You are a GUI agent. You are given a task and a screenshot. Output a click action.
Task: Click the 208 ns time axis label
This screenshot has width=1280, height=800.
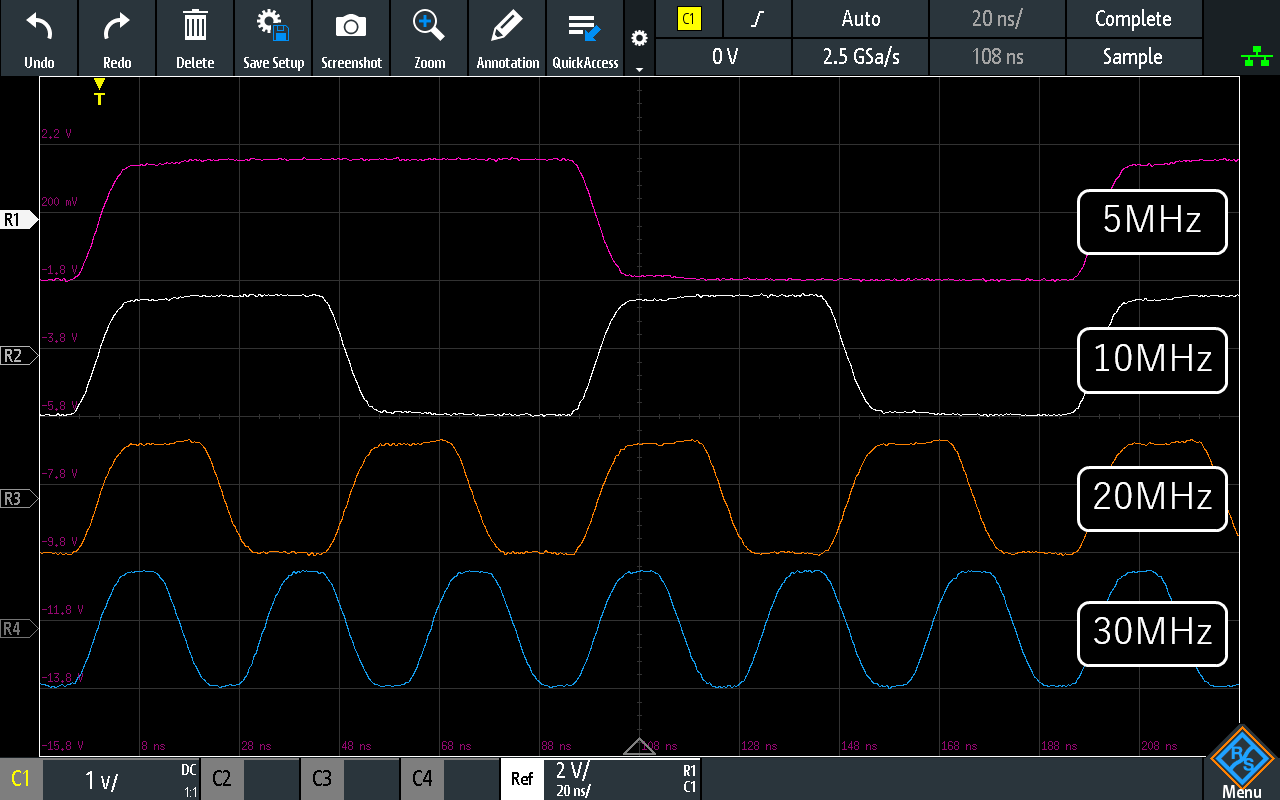click(x=1157, y=746)
